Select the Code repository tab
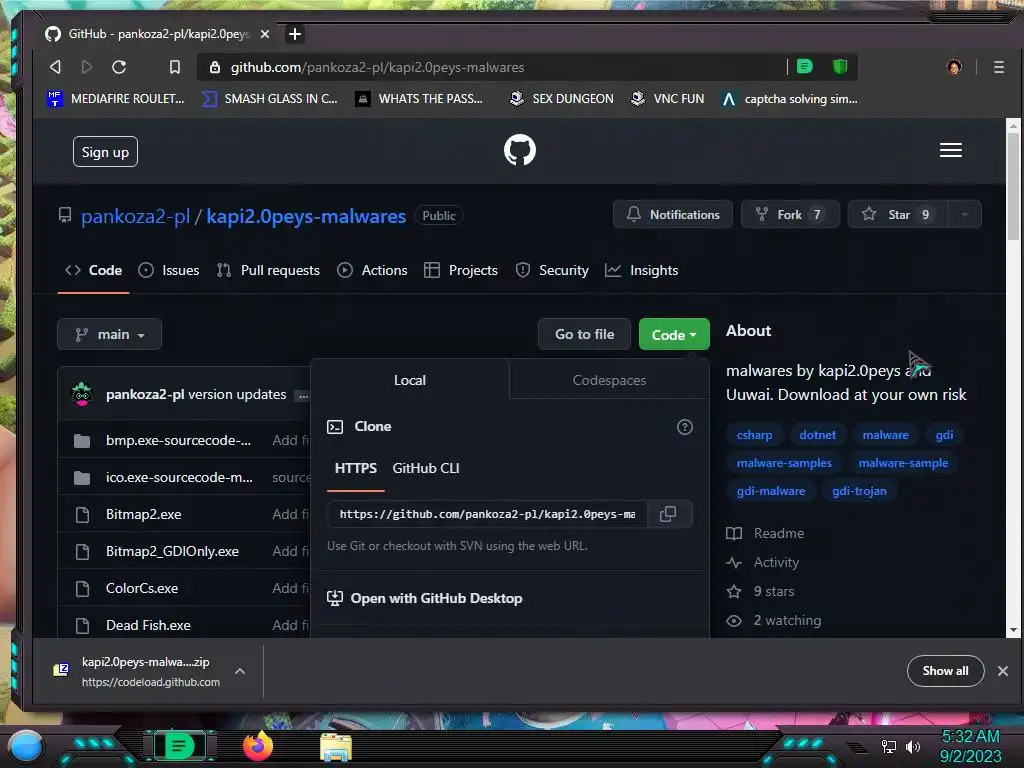Screen dimensions: 1024x768 93,270
